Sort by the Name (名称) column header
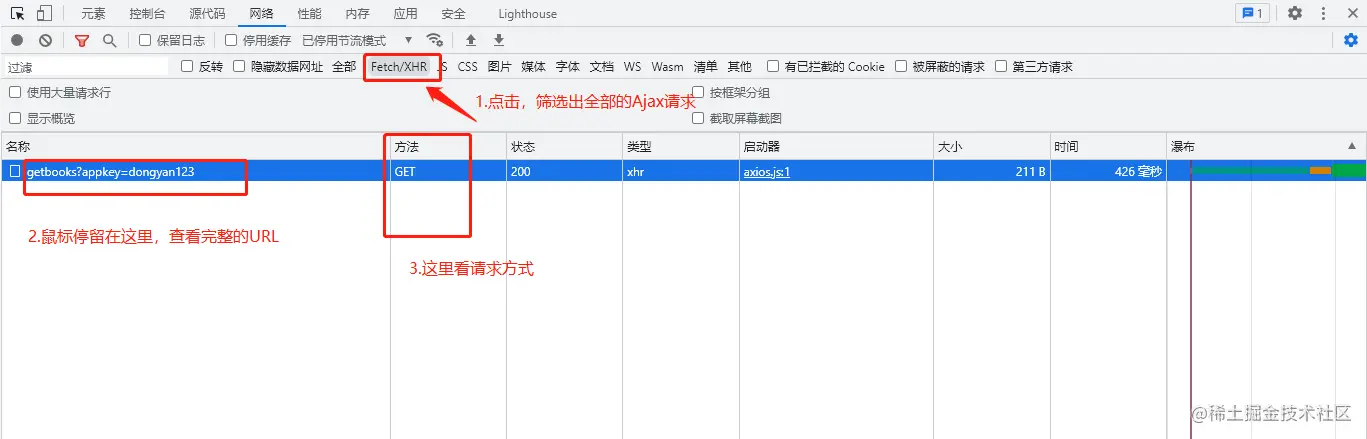 (195, 146)
